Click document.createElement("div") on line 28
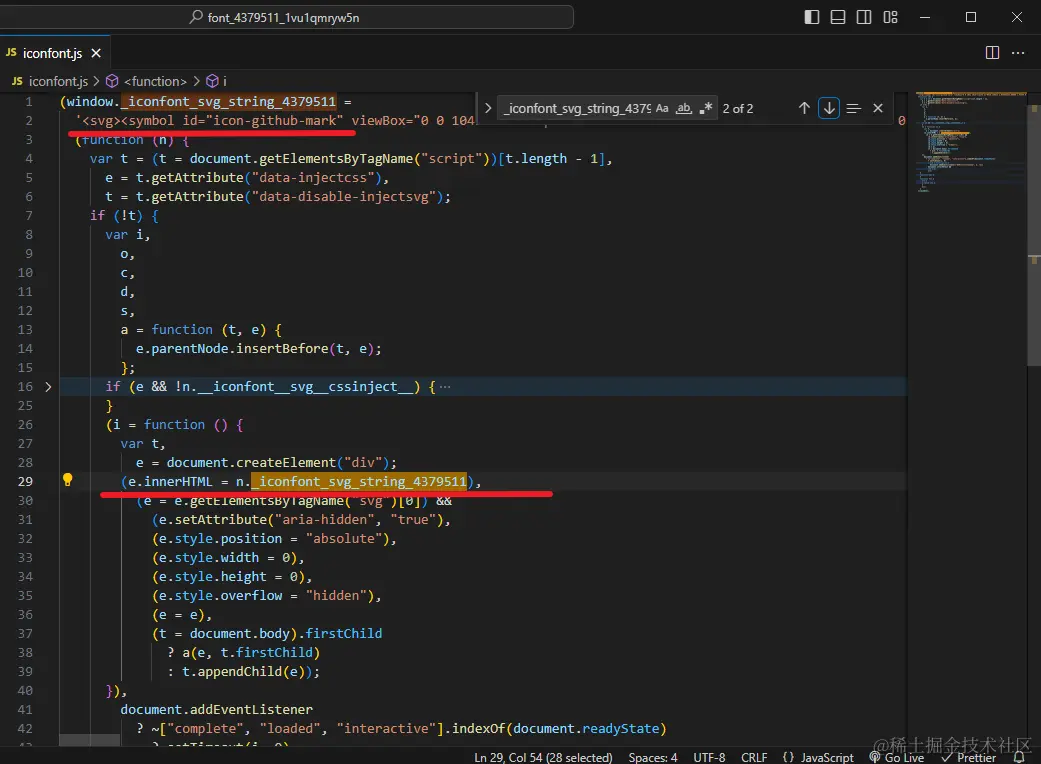The image size is (1041, 764). (278, 463)
